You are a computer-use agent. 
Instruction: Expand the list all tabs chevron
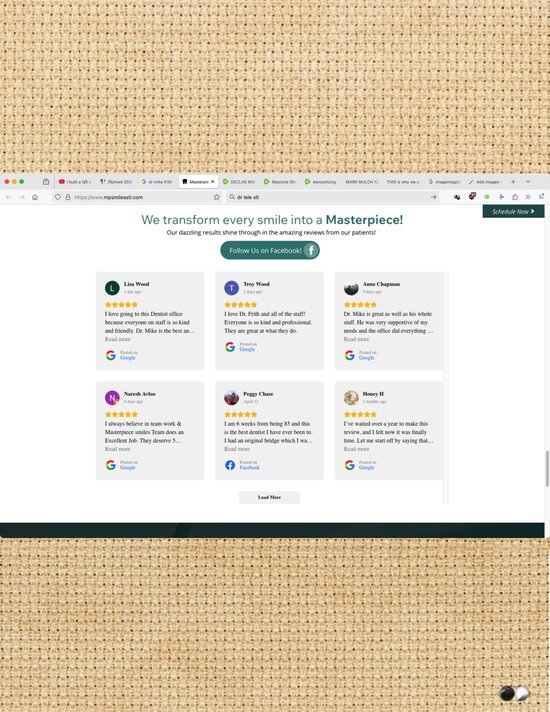pyautogui.click(x=528, y=182)
